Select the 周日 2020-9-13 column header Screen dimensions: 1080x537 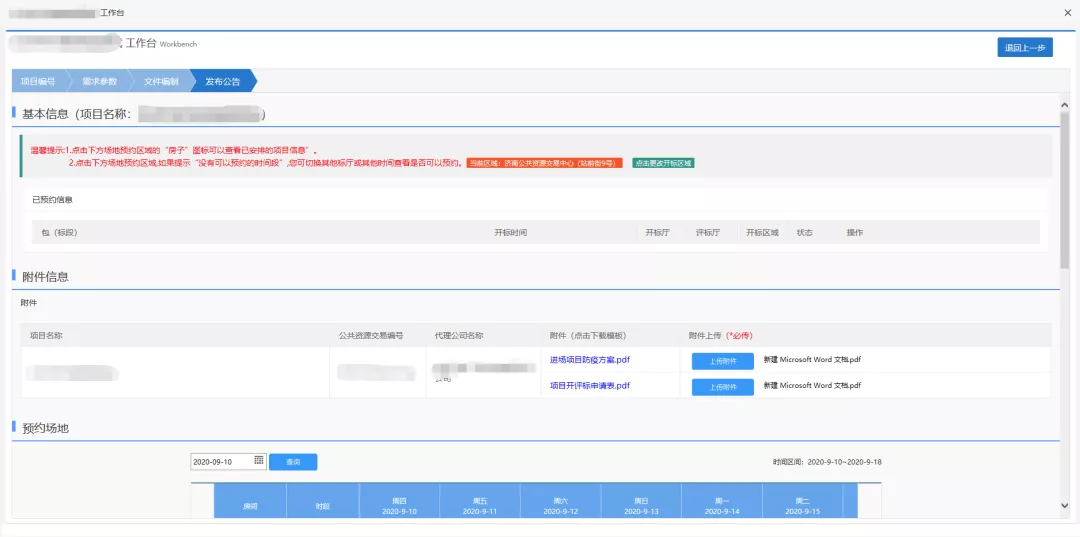[641, 505]
